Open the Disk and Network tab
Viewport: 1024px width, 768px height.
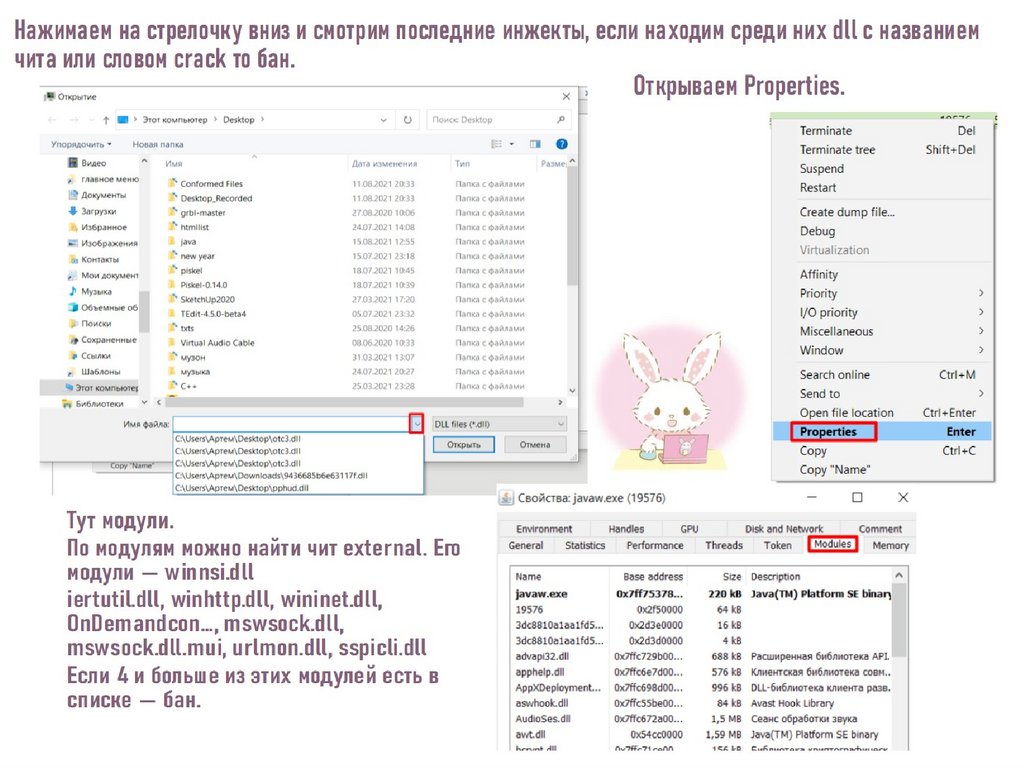784,529
